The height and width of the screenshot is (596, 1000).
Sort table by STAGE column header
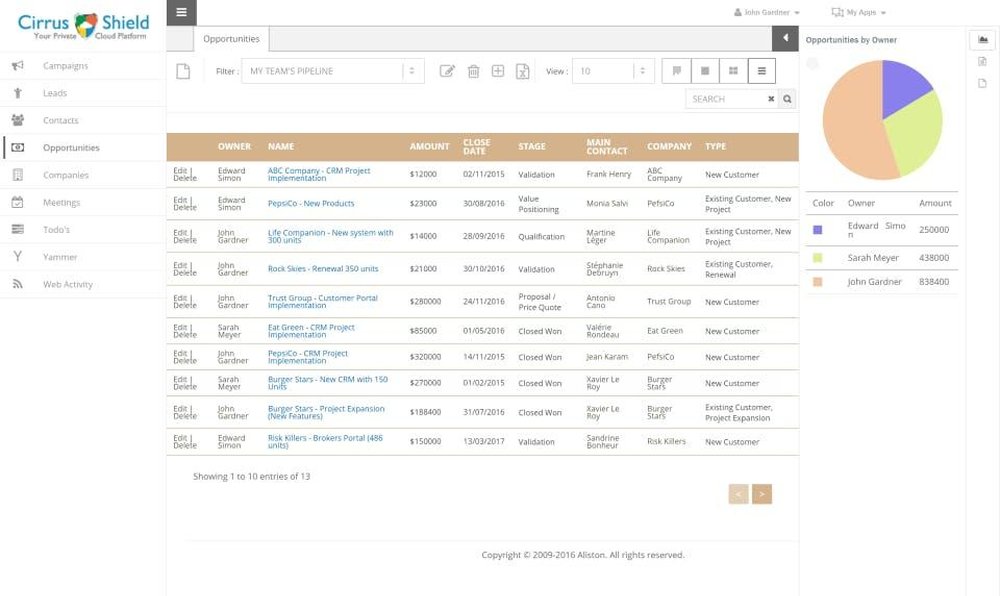[x=531, y=147]
